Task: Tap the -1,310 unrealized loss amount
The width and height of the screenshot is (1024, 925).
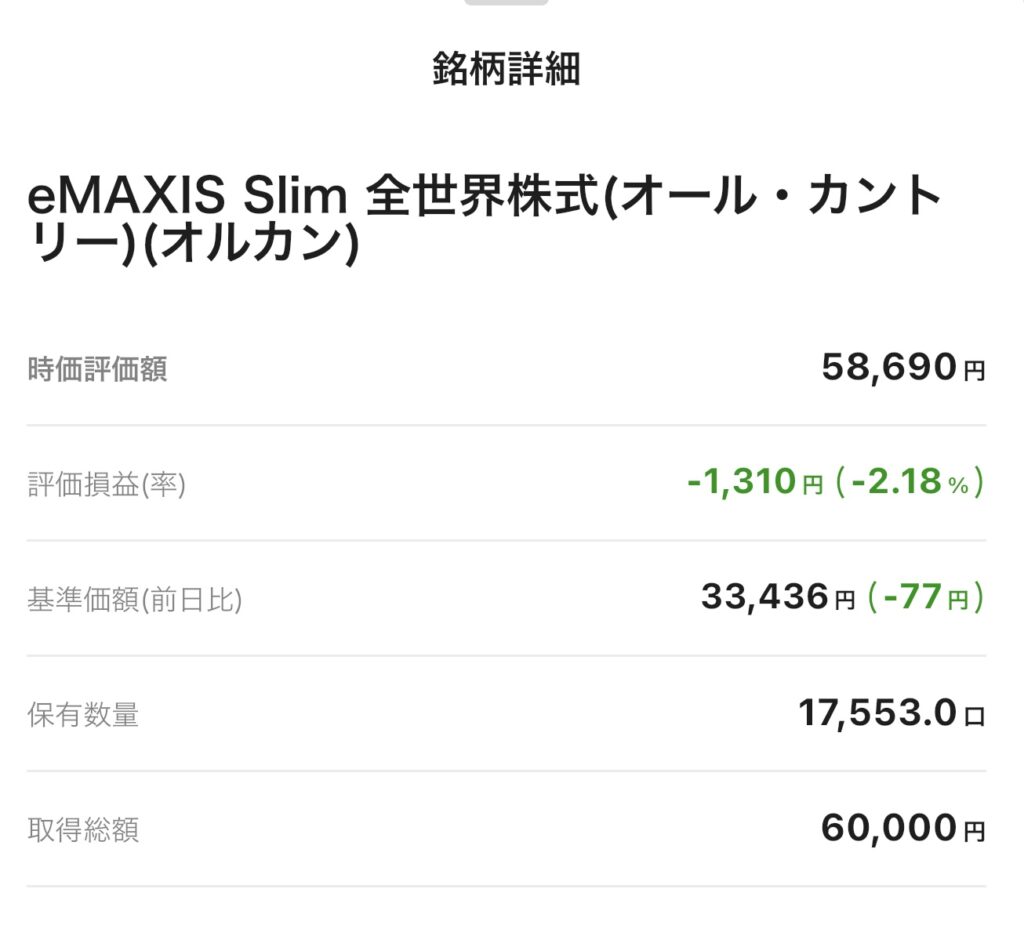Action: tap(743, 484)
